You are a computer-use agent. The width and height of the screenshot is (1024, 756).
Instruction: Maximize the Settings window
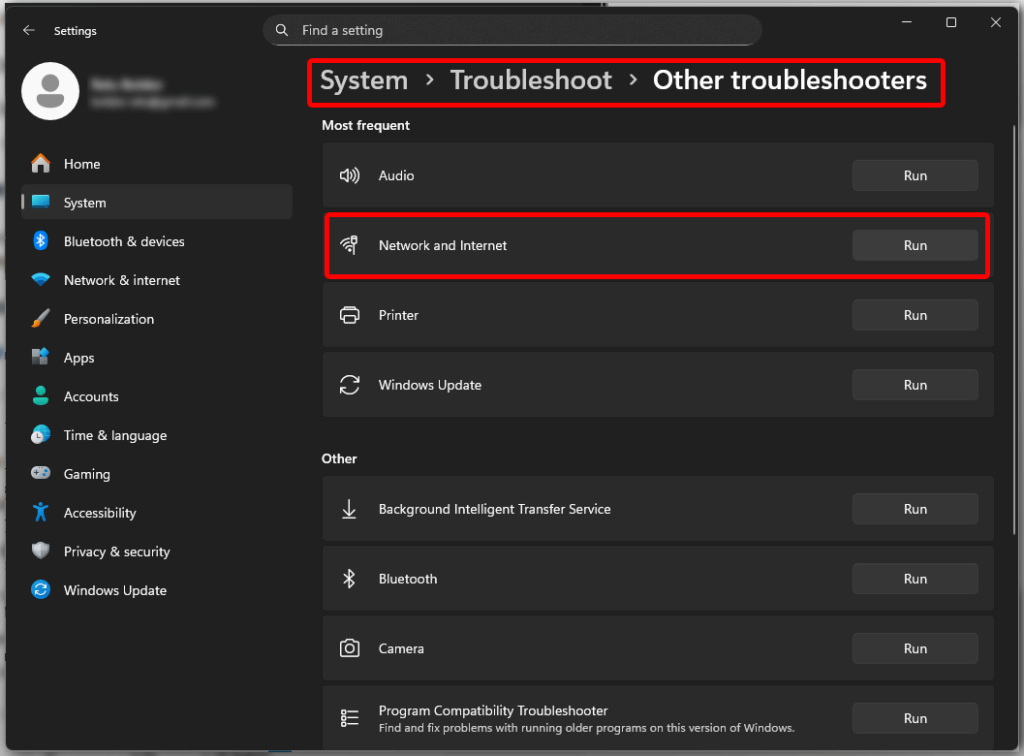pos(951,22)
